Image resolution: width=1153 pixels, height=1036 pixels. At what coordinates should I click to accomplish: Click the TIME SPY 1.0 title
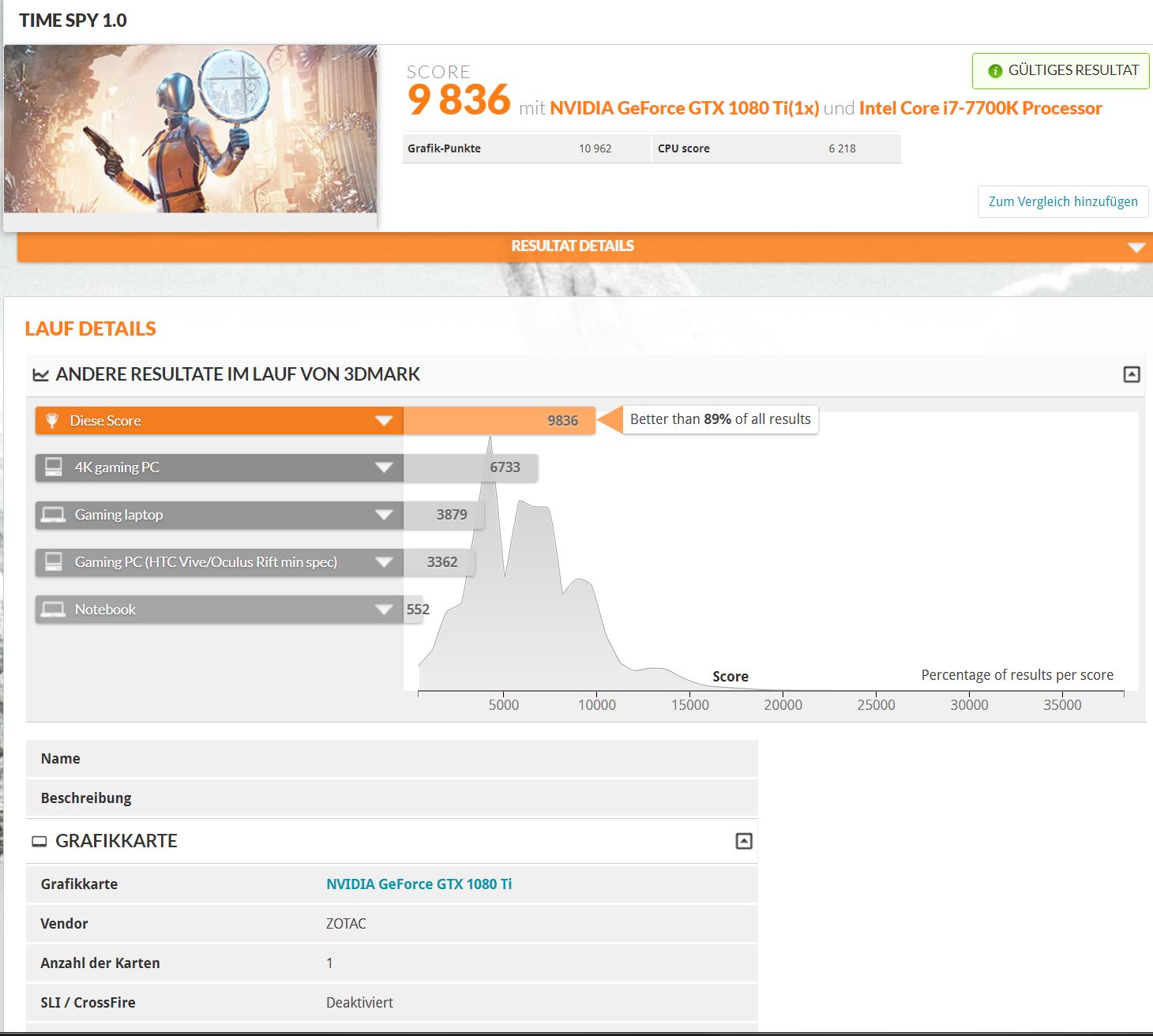pyautogui.click(x=73, y=21)
